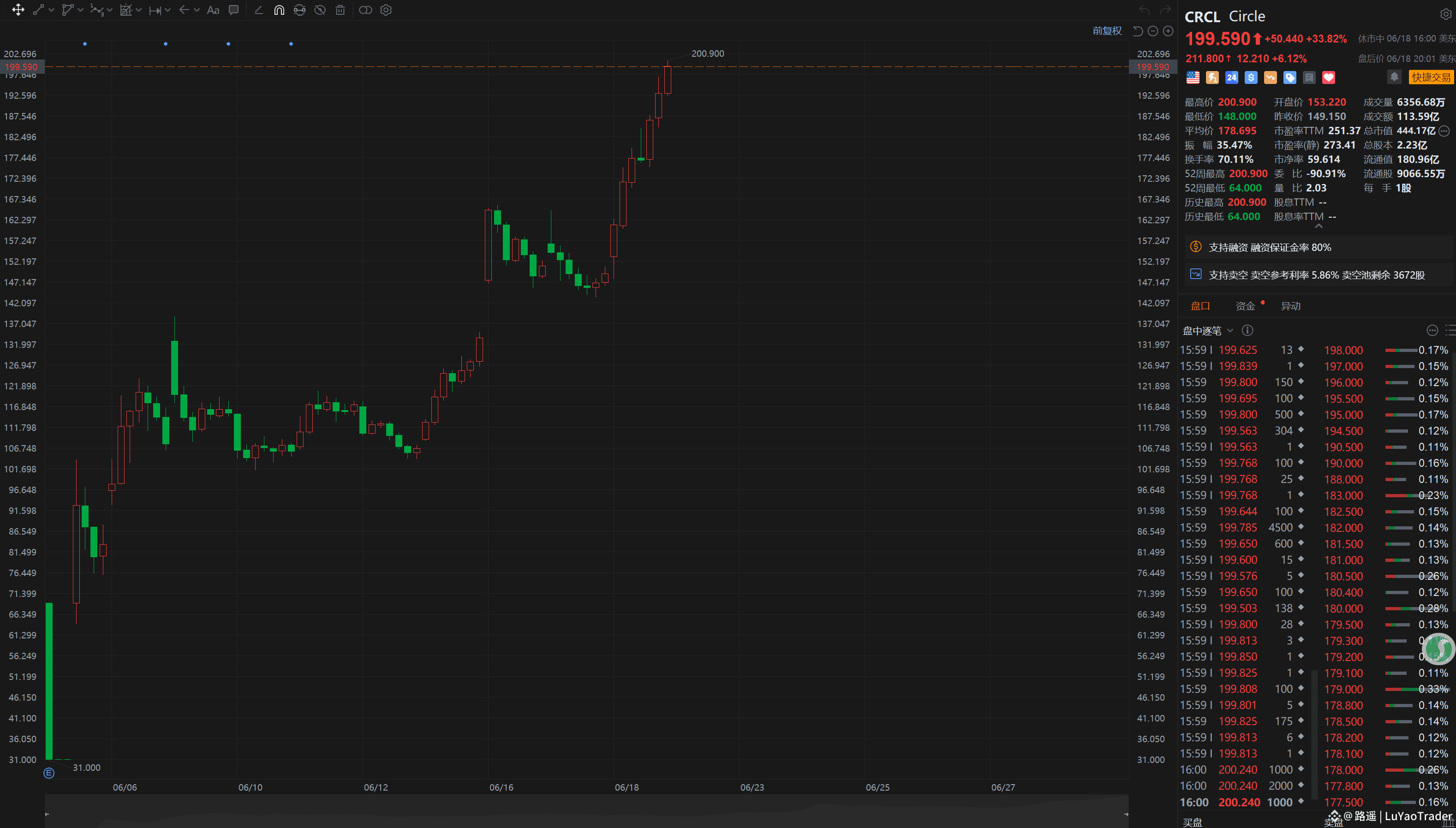Click the grey note document icon

[x=1309, y=77]
